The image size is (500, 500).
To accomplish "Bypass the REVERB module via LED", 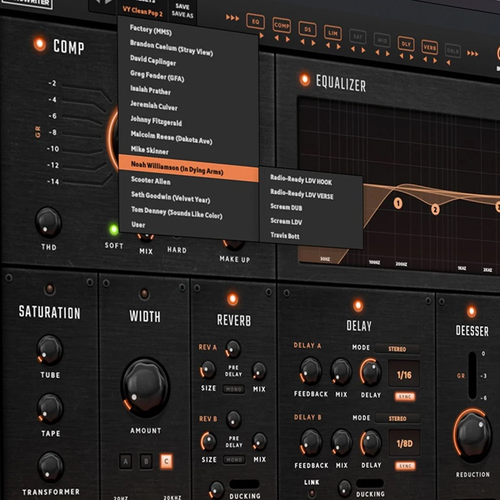I will (233, 299).
